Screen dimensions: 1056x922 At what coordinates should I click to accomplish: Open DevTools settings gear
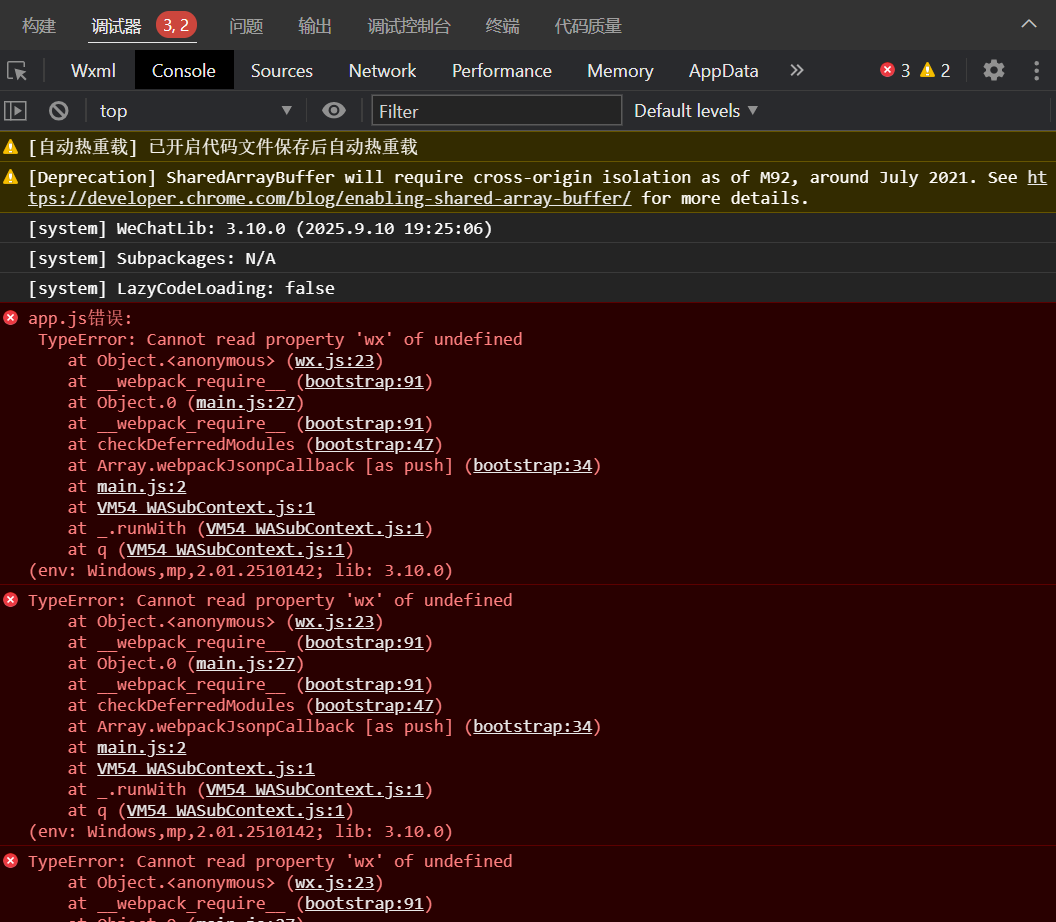[x=993, y=71]
